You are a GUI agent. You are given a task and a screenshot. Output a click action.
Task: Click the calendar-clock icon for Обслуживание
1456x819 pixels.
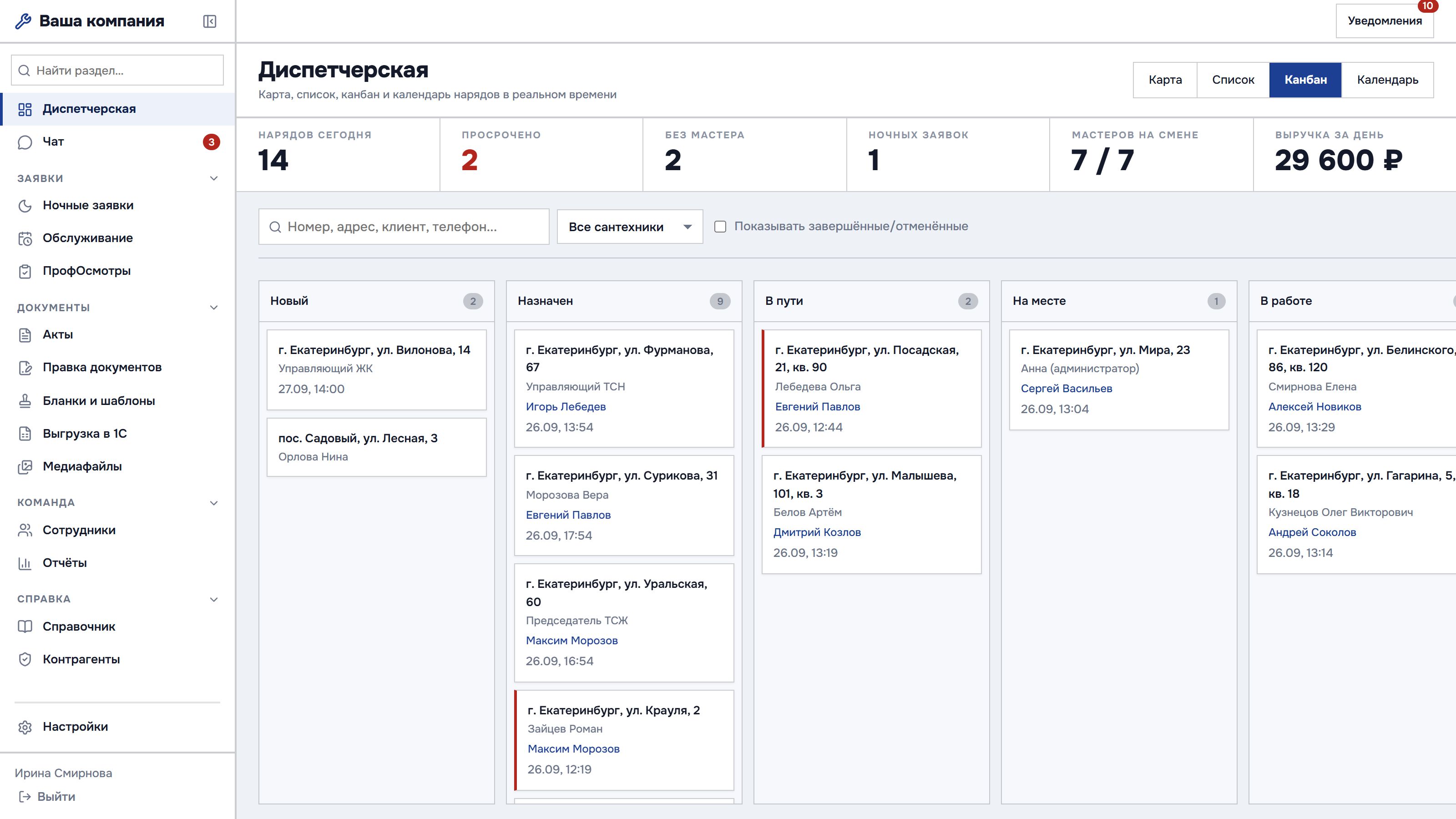click(x=25, y=238)
